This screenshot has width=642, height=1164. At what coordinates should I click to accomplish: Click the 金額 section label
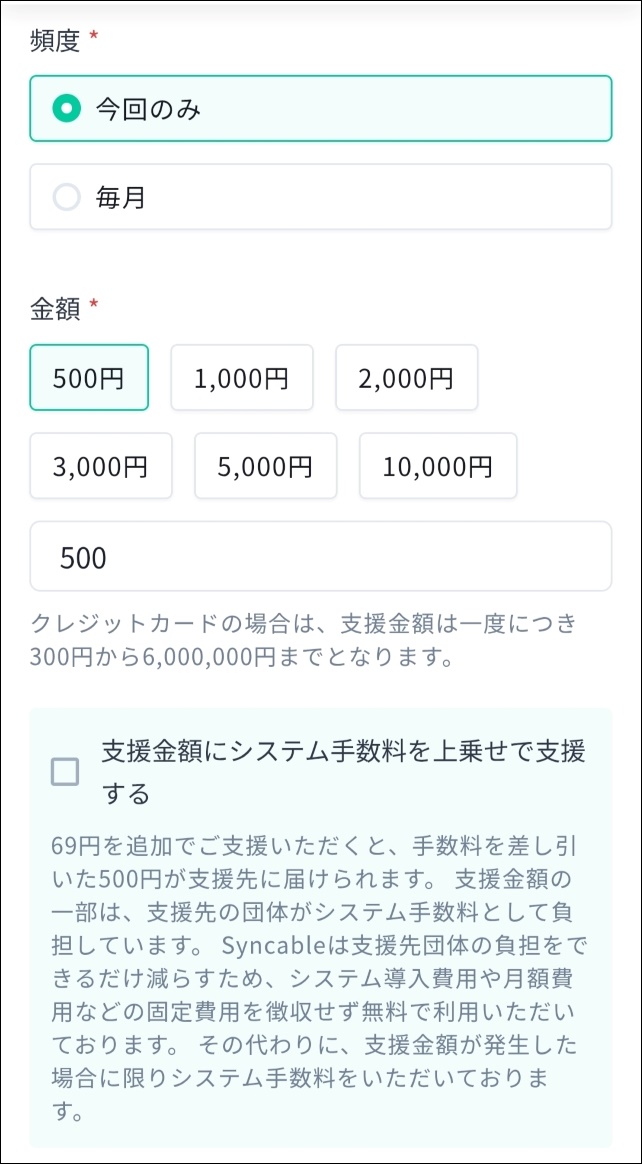pyautogui.click(x=54, y=309)
